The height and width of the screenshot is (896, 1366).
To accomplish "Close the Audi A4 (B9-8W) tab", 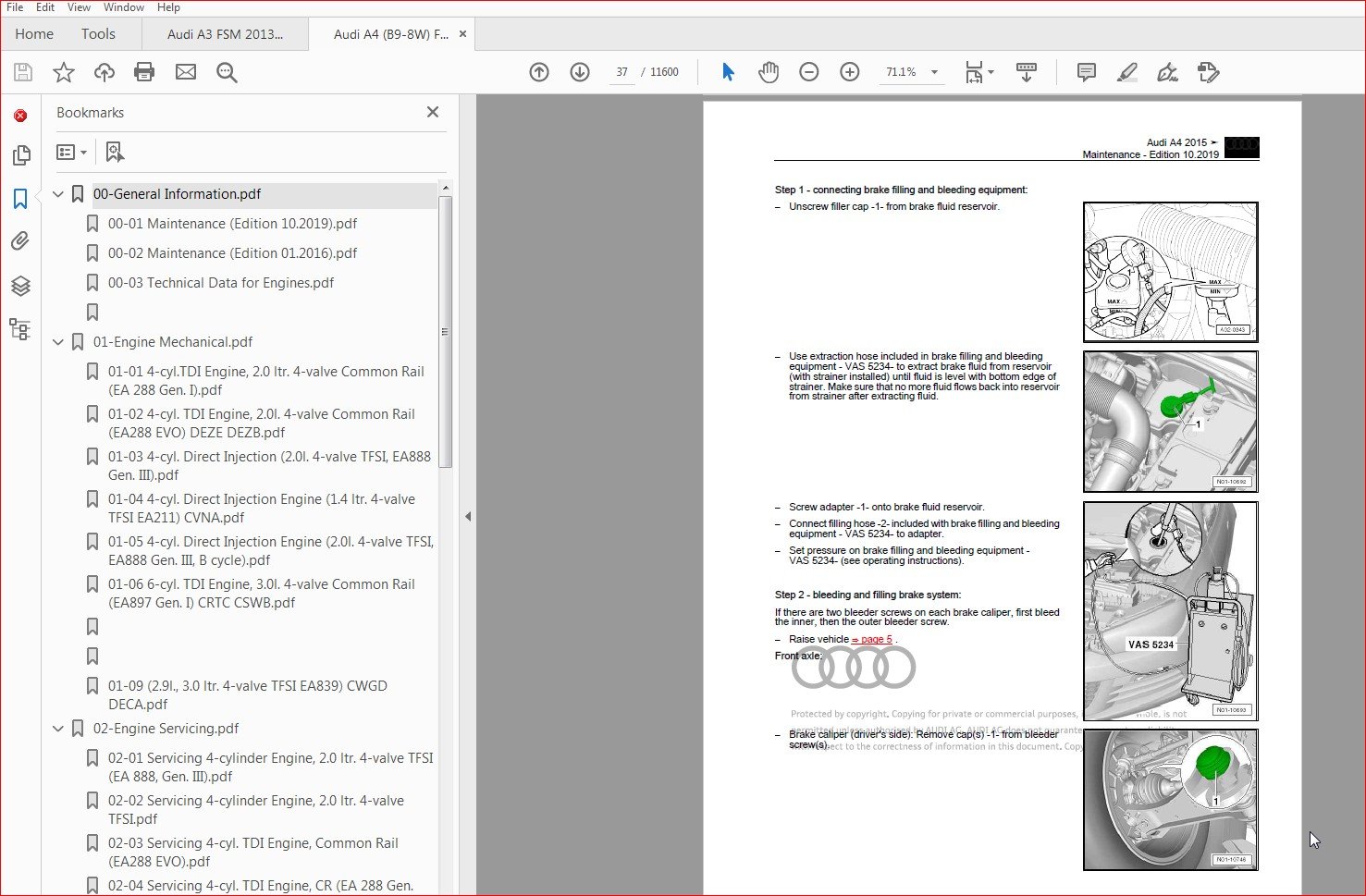I will 463,34.
